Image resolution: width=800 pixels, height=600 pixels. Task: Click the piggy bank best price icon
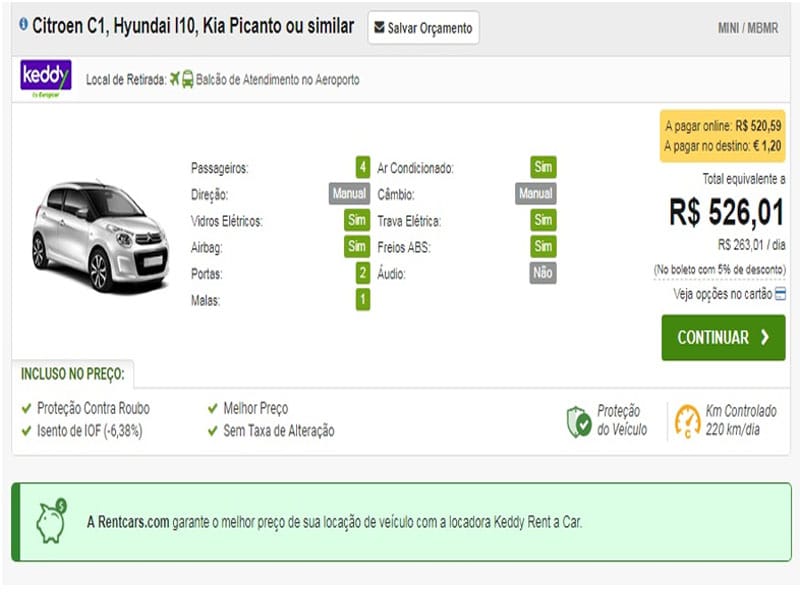(x=52, y=521)
